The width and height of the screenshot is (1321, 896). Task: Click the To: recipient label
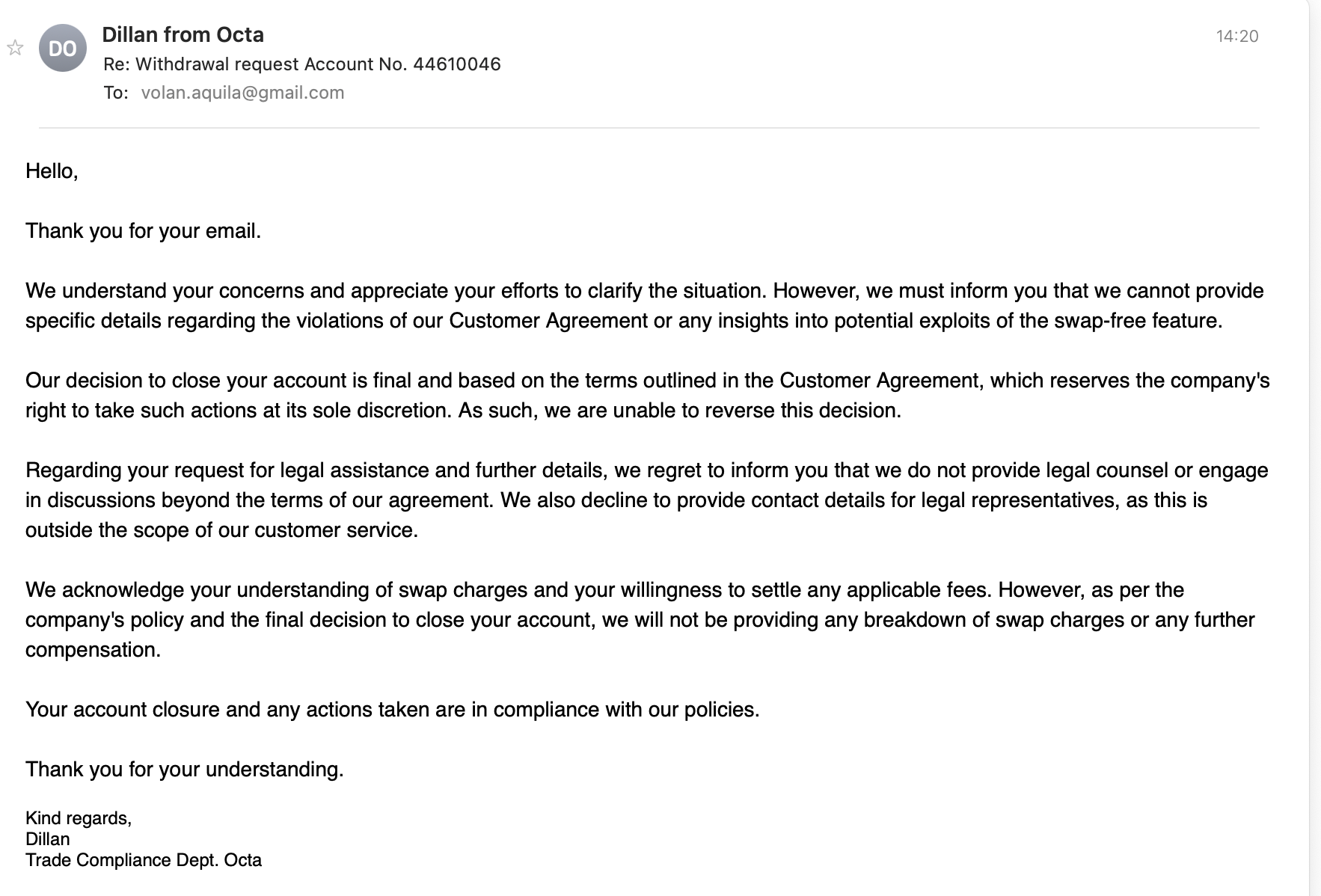pyautogui.click(x=115, y=93)
